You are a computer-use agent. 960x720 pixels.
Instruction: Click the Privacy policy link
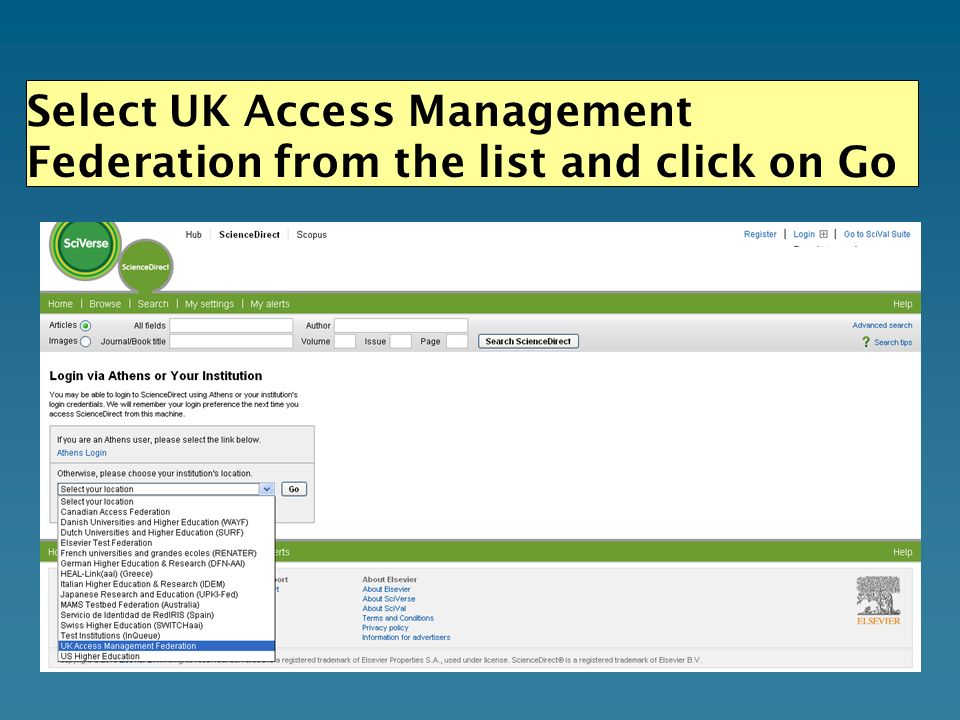tap(384, 628)
